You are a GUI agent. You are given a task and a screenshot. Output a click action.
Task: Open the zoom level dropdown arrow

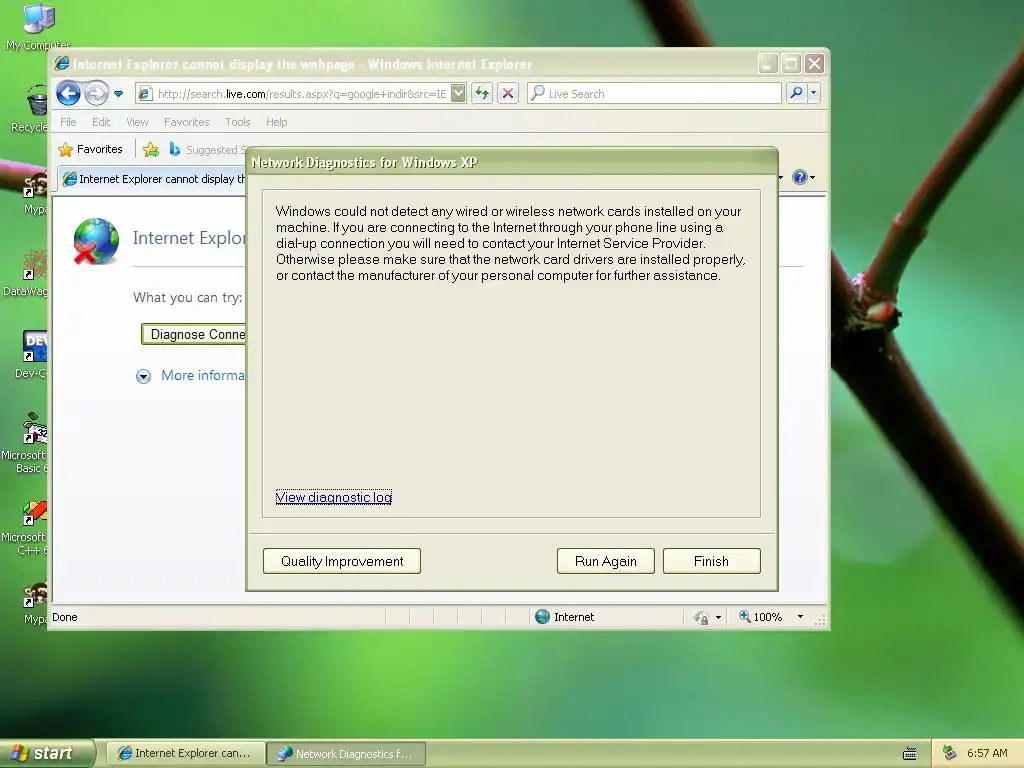tap(800, 616)
